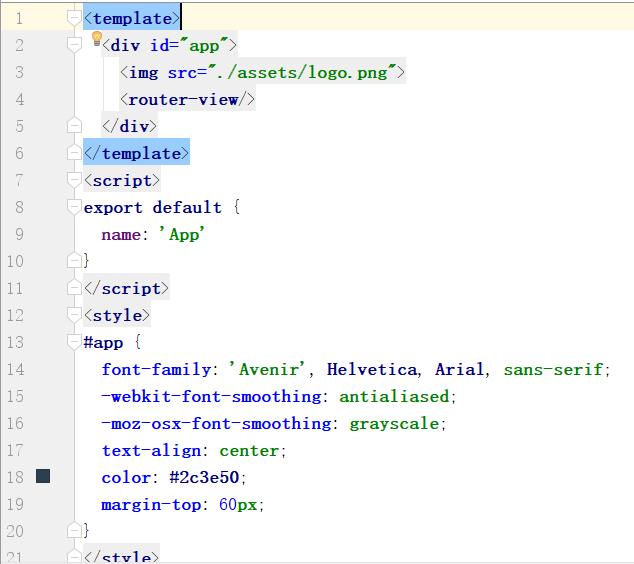
Task: Click the text-align property
Action: pyautogui.click(x=151, y=451)
